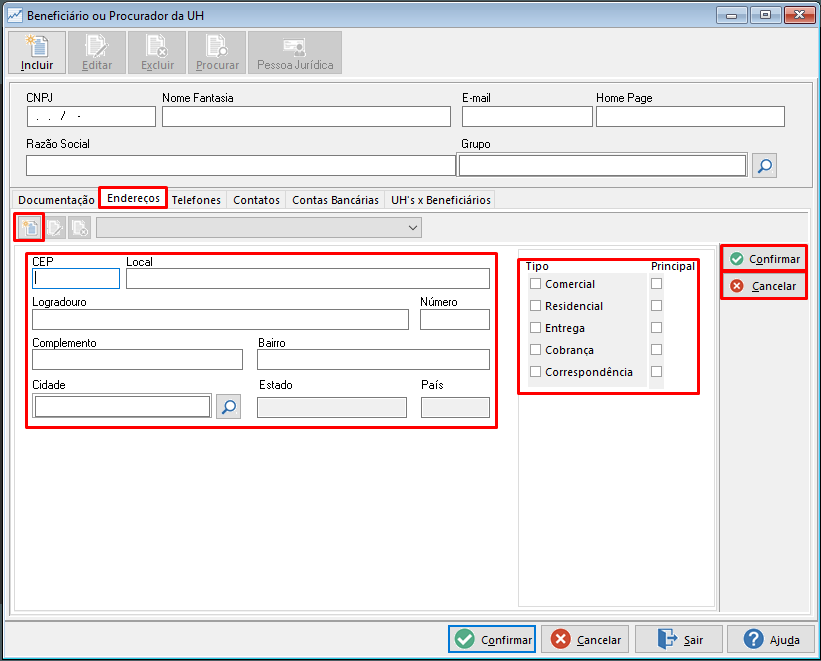Switch to the Documentação tab
Screen dimensions: 821x661
pyautogui.click(x=56, y=200)
